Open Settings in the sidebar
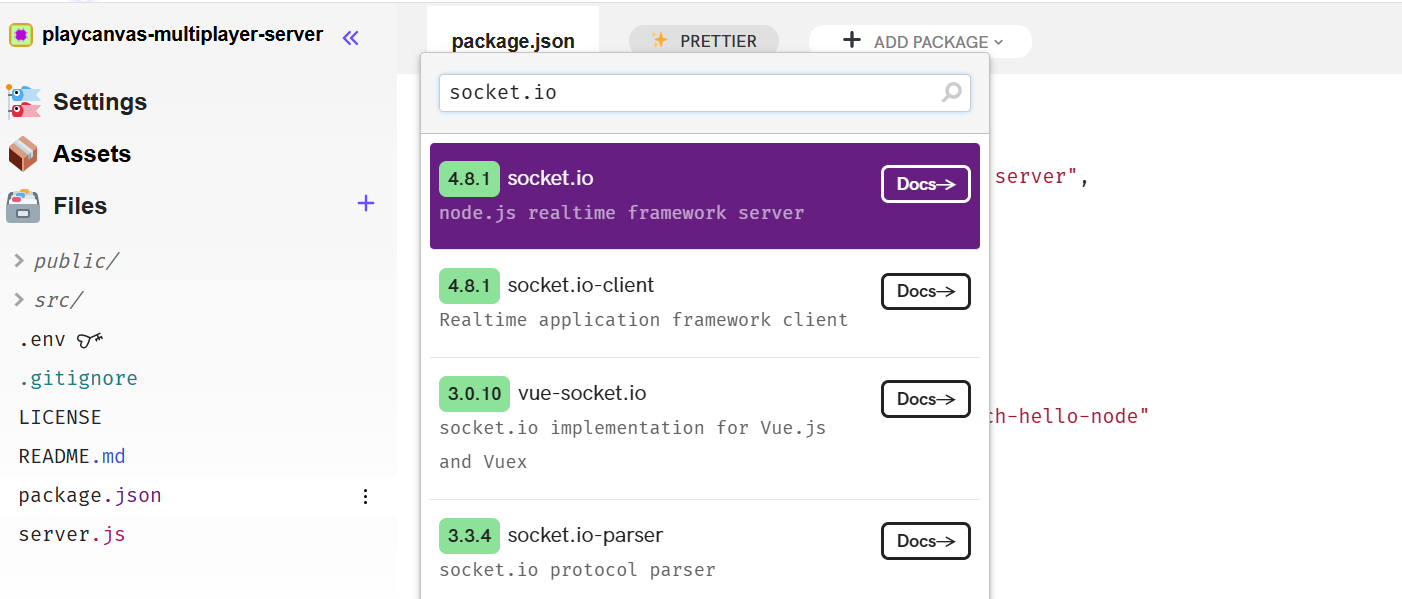The width and height of the screenshot is (1402, 599). [x=100, y=102]
